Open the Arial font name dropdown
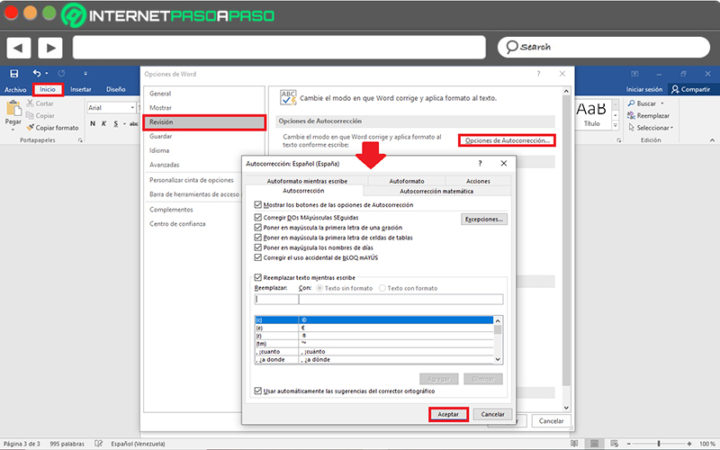The height and width of the screenshot is (450, 720). (x=132, y=107)
